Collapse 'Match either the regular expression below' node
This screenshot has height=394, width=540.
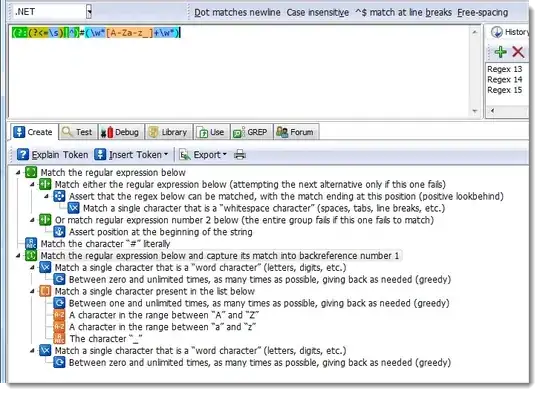(32, 184)
